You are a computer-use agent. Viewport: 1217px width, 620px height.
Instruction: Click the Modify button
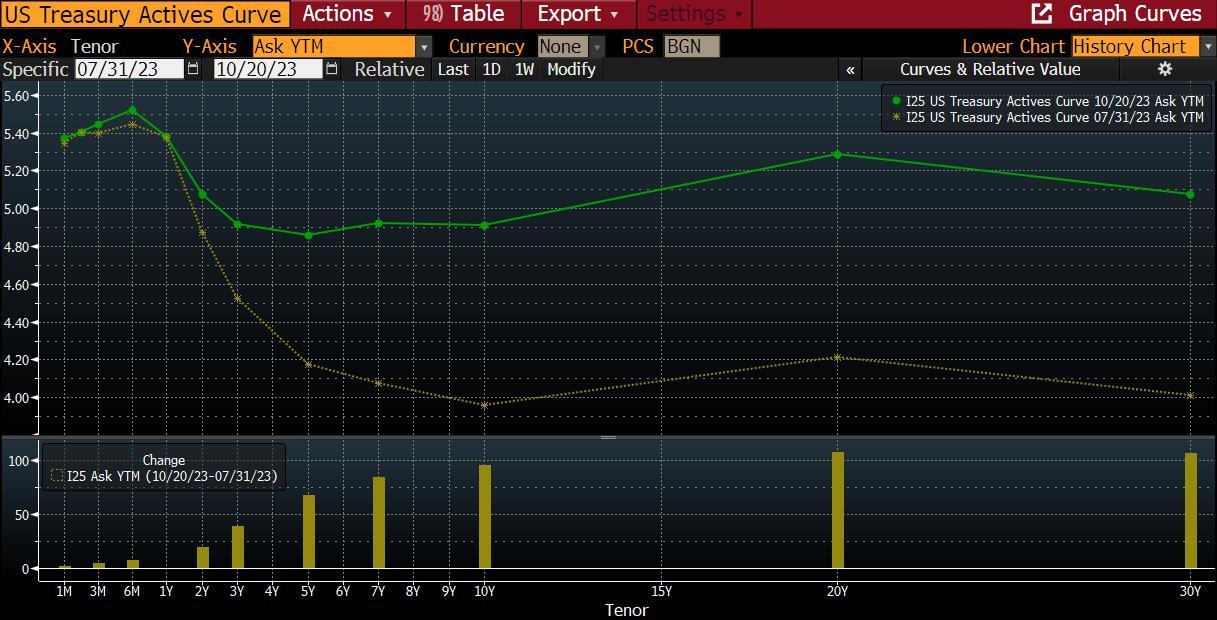point(571,69)
